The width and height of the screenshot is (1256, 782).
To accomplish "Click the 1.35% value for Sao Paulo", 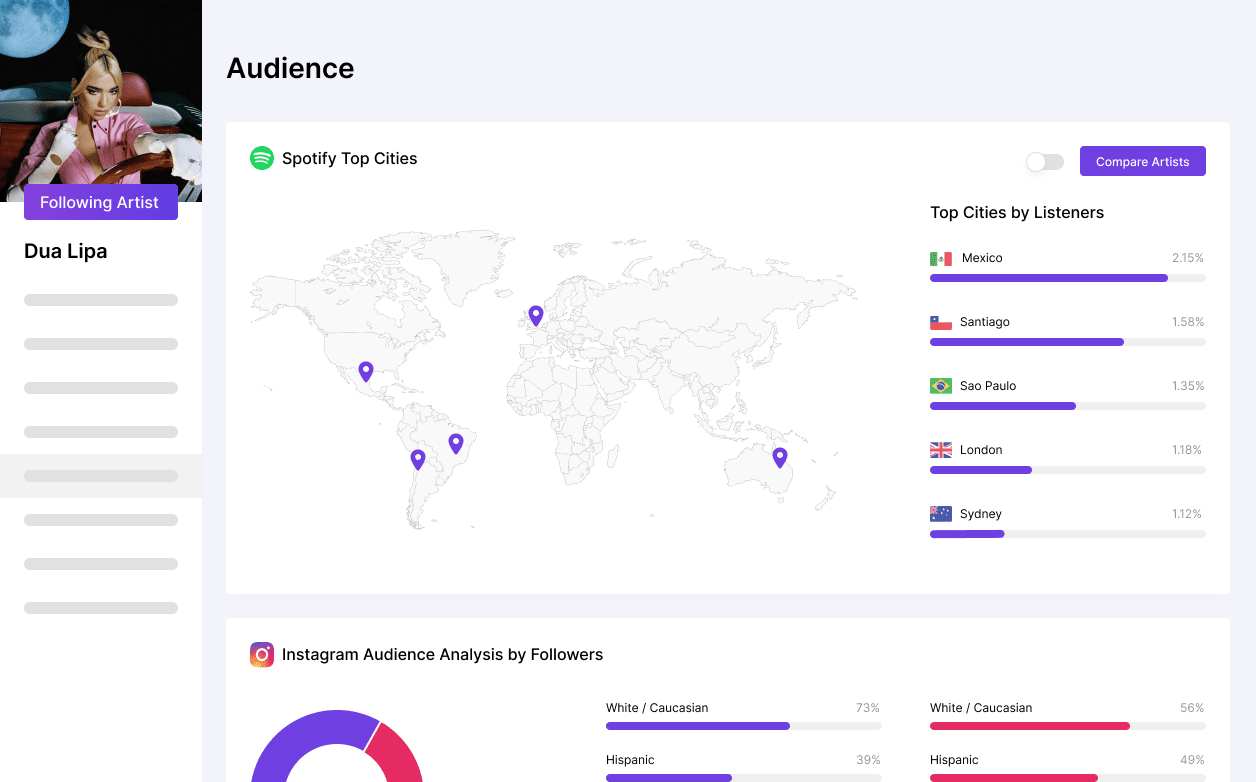I will pyautogui.click(x=1188, y=386).
